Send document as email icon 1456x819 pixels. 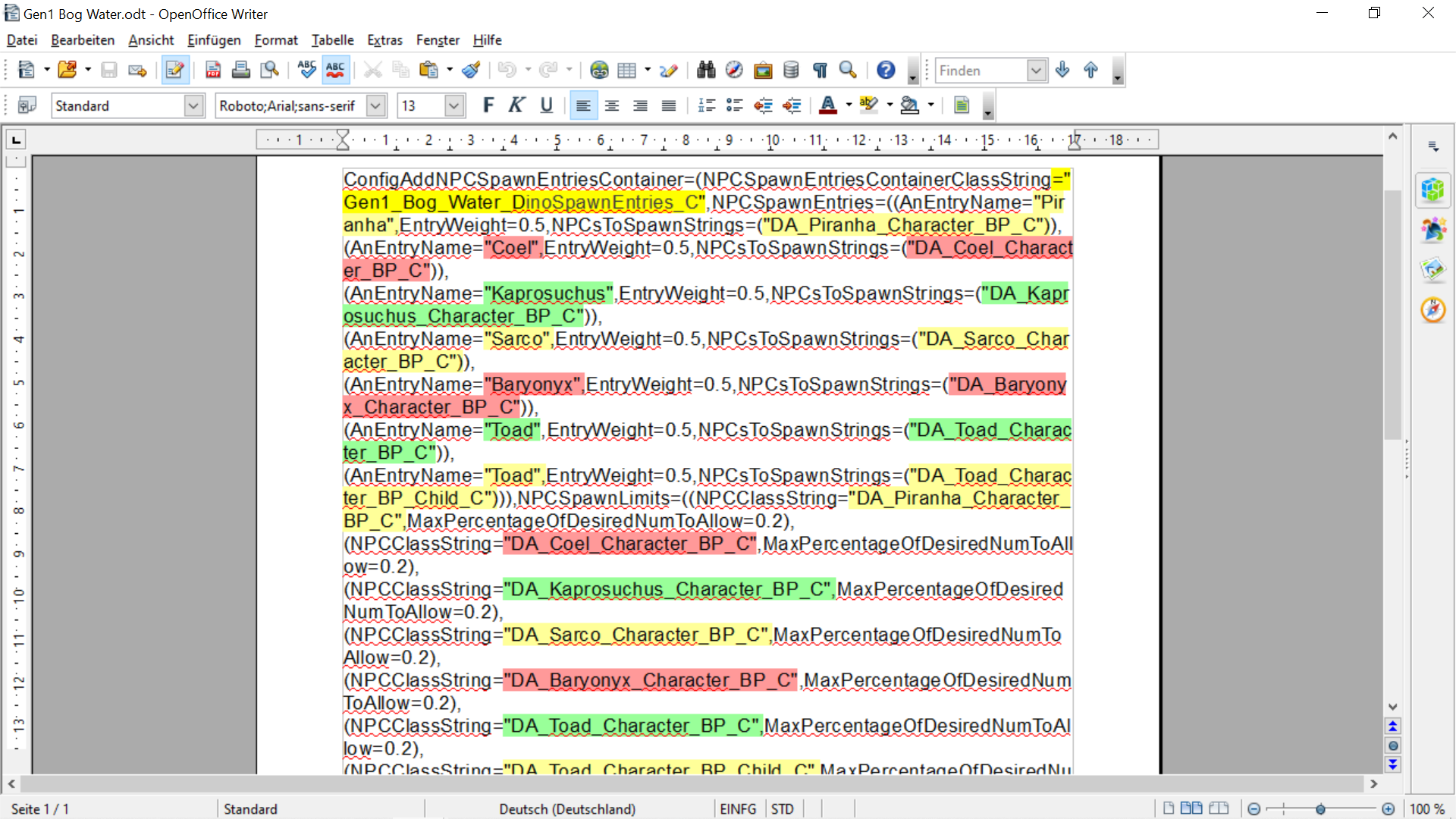coord(137,71)
